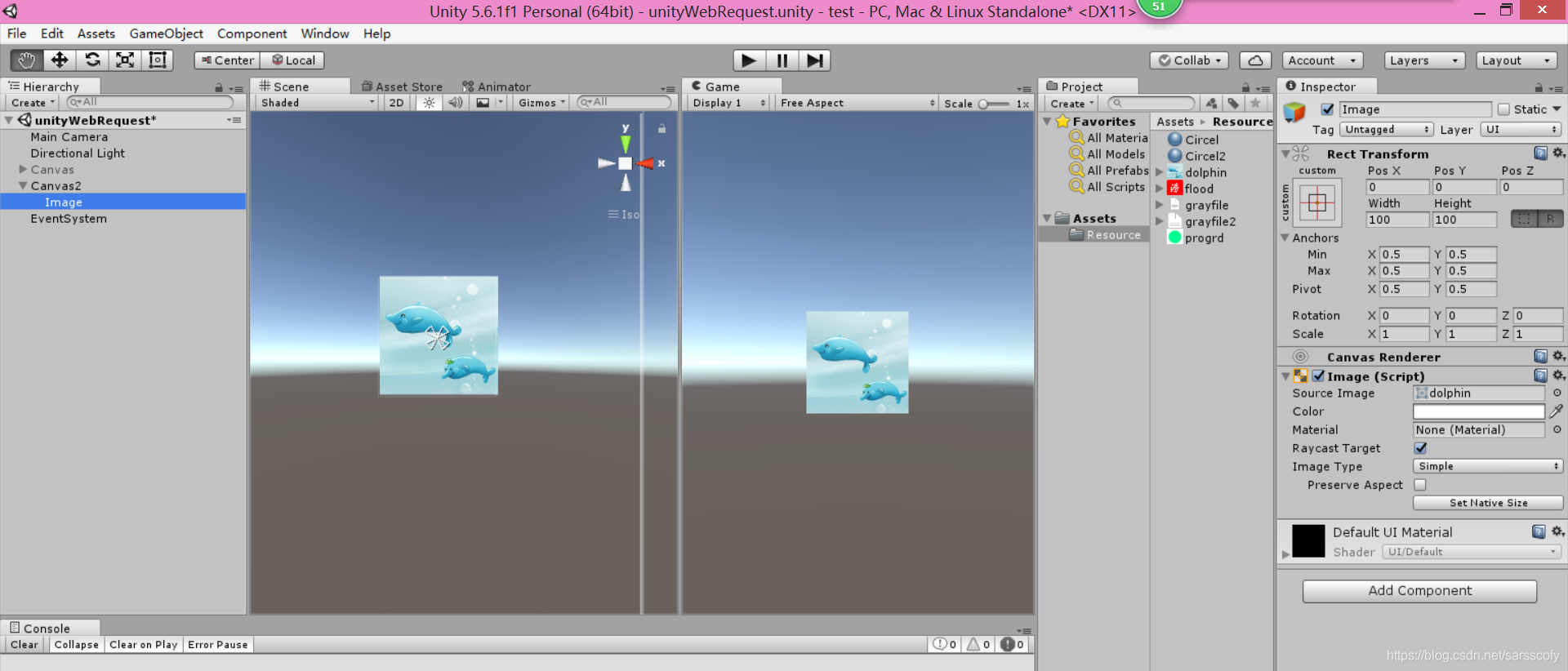Uncheck Raycast Target
1568x671 pixels.
coord(1420,448)
